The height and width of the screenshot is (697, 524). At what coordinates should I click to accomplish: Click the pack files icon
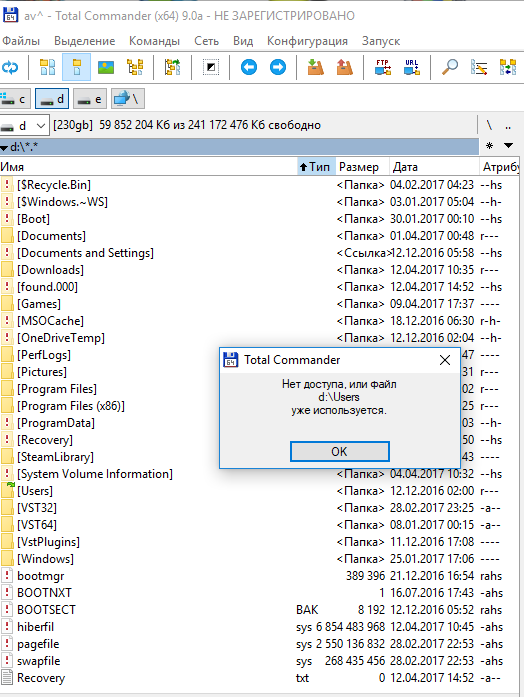(316, 68)
